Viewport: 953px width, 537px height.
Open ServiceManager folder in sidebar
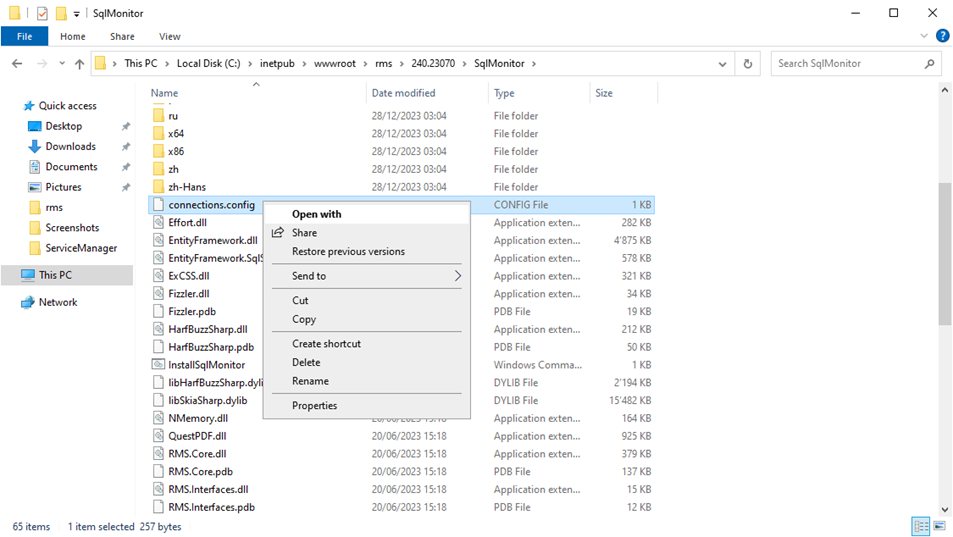click(81, 248)
